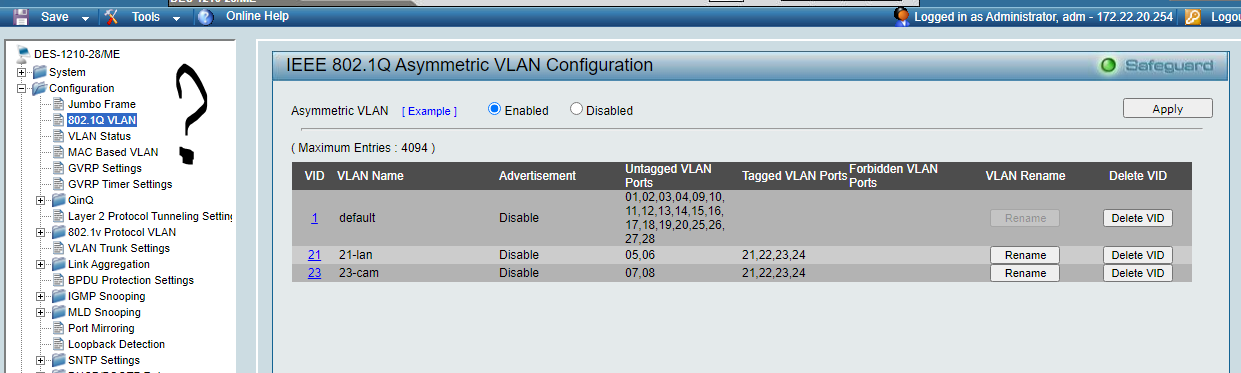Collapse the Configuration tree node
Screen dimensions: 1241x373
(23, 88)
